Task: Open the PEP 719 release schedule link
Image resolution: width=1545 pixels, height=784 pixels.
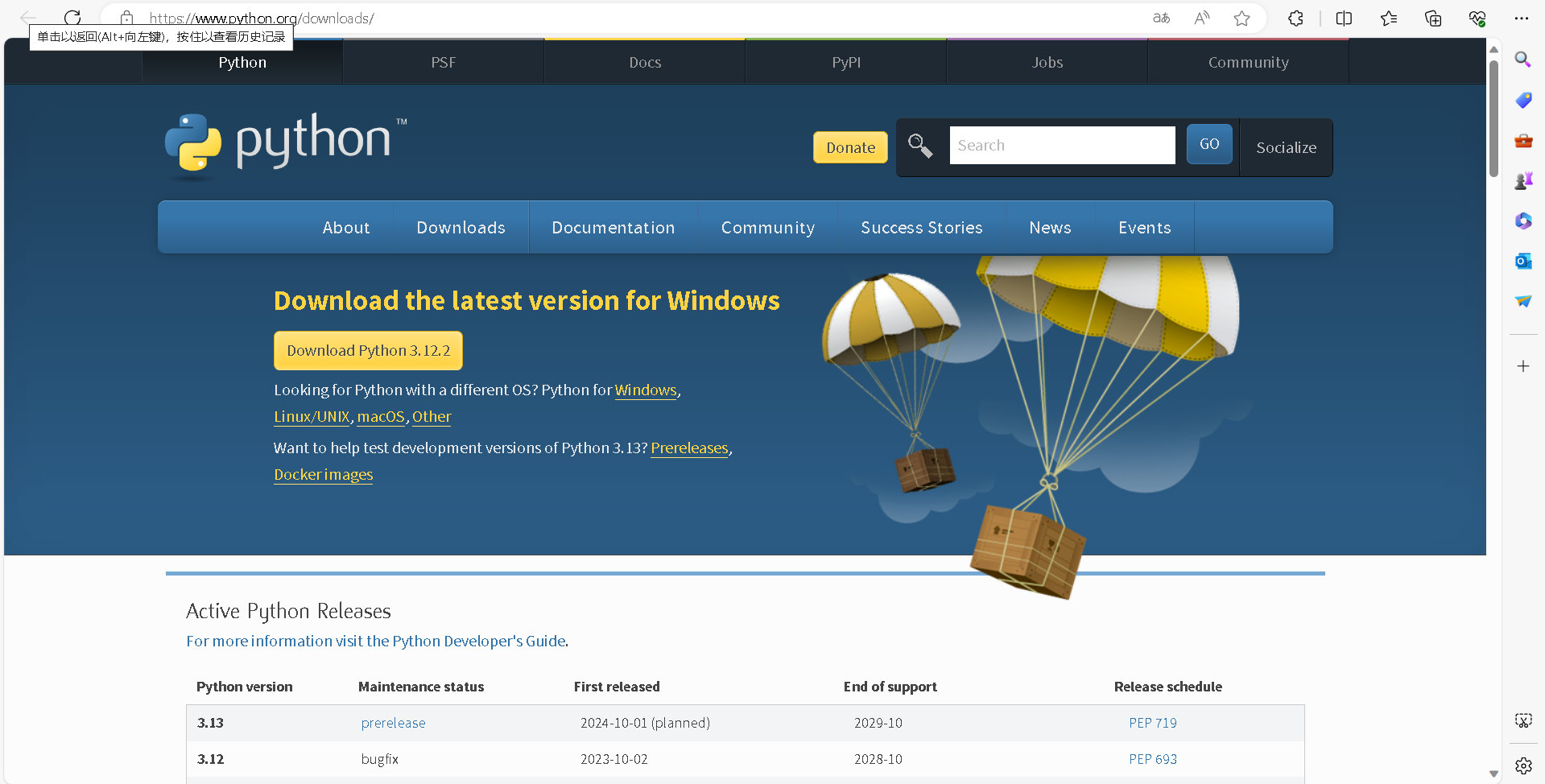Action: 1153,723
